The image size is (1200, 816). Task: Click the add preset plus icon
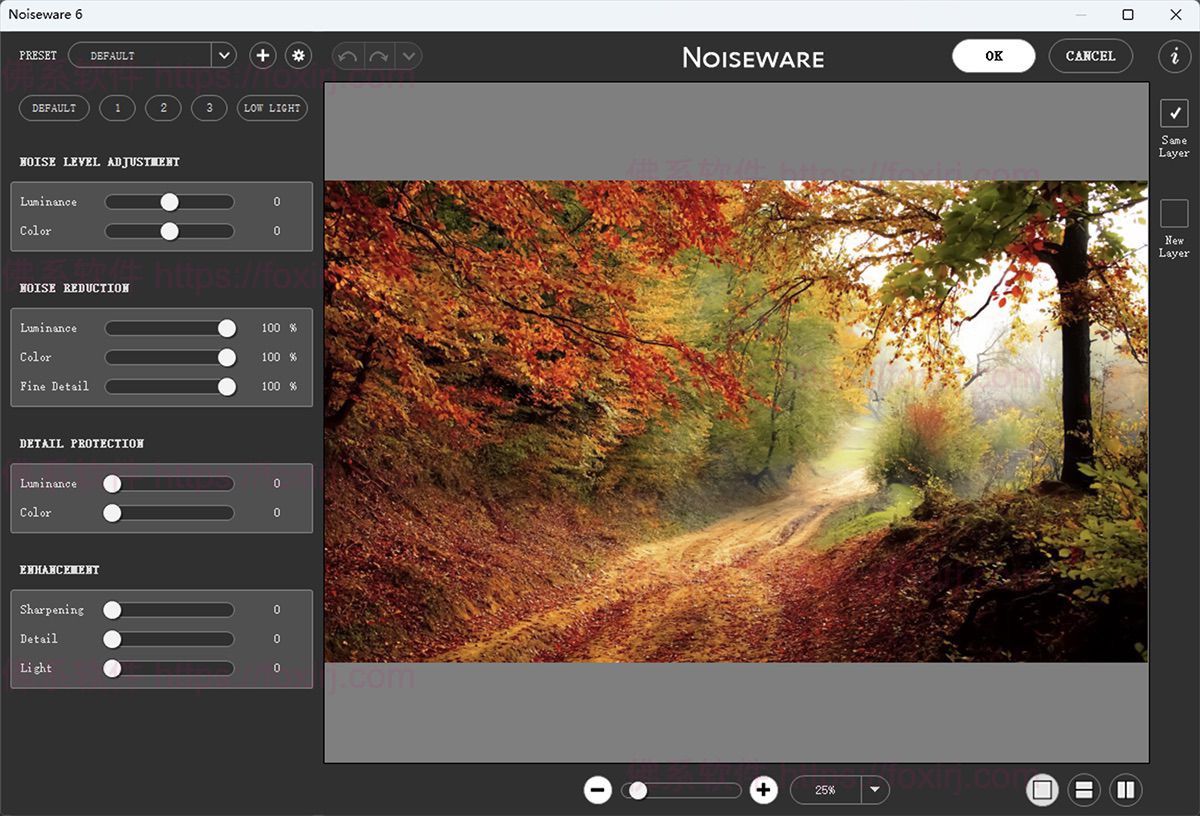click(x=262, y=56)
